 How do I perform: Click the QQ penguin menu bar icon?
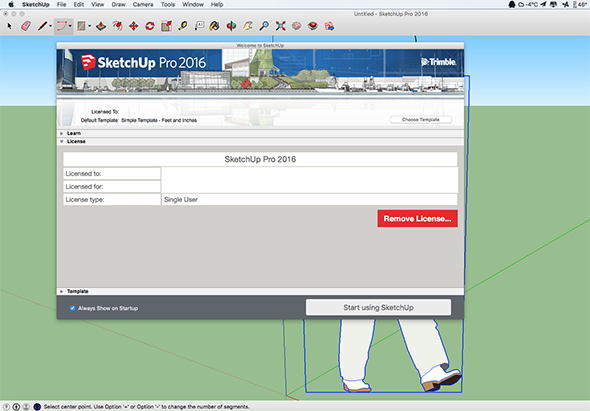pos(512,5)
